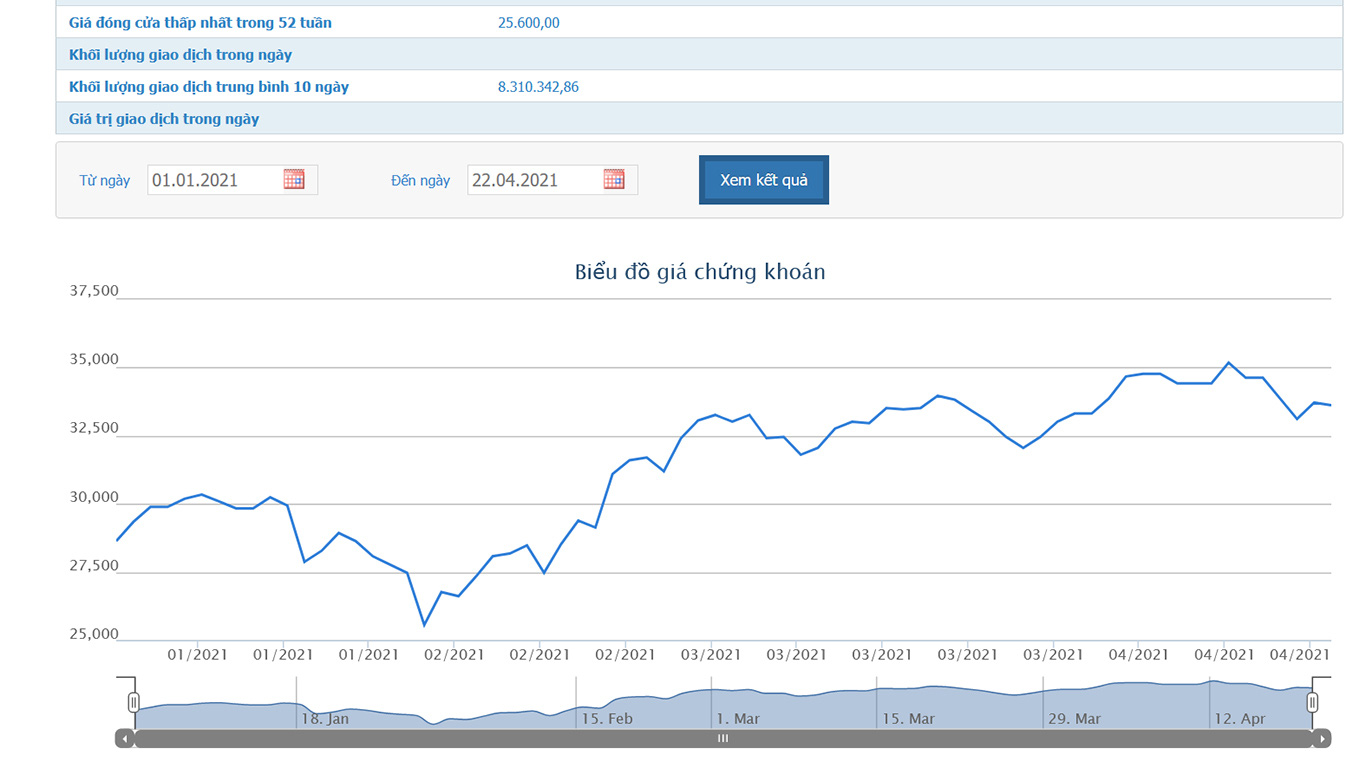1366x767 pixels.
Task: Click the chart title "Biểu đồ giá chứng khoán"
Action: click(x=700, y=272)
